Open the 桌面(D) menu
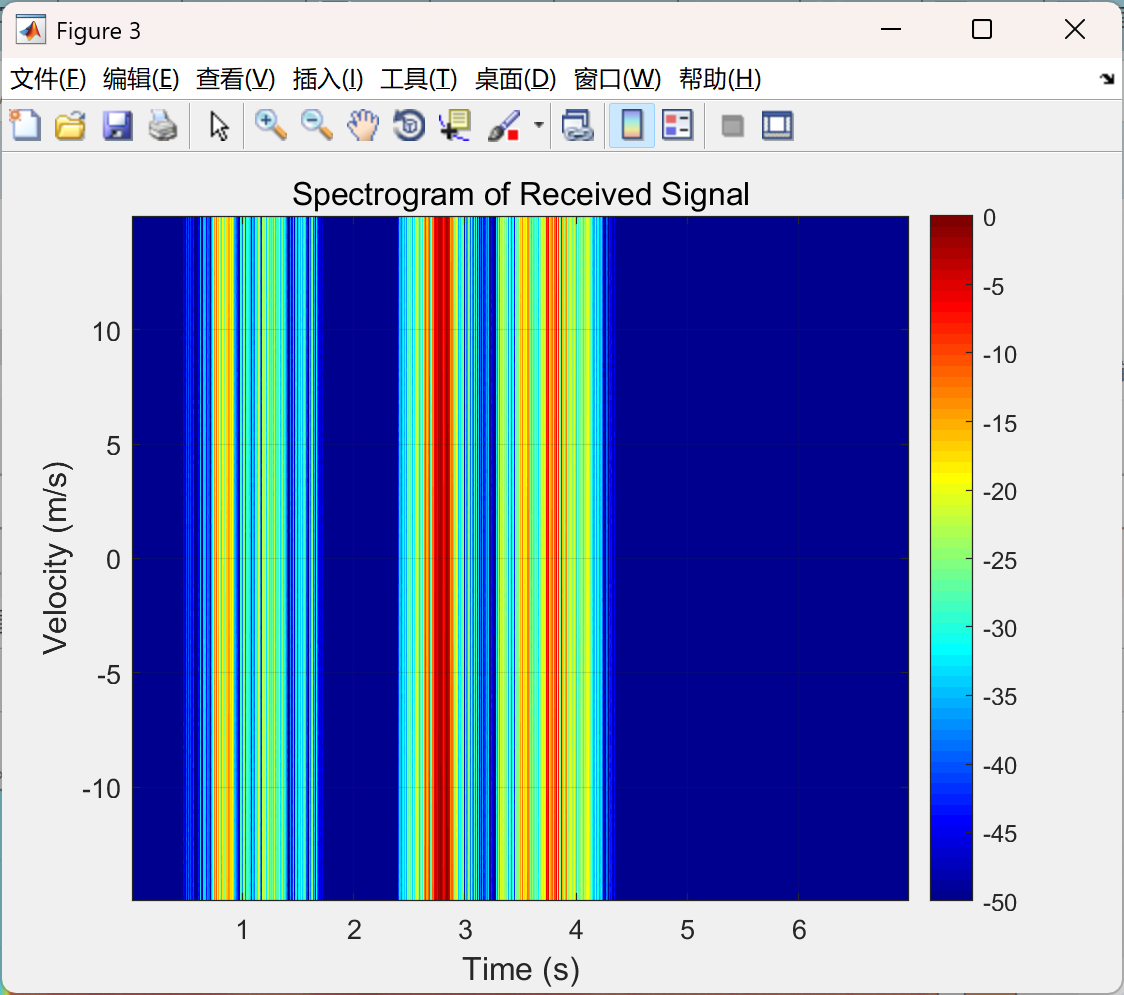 pos(515,79)
